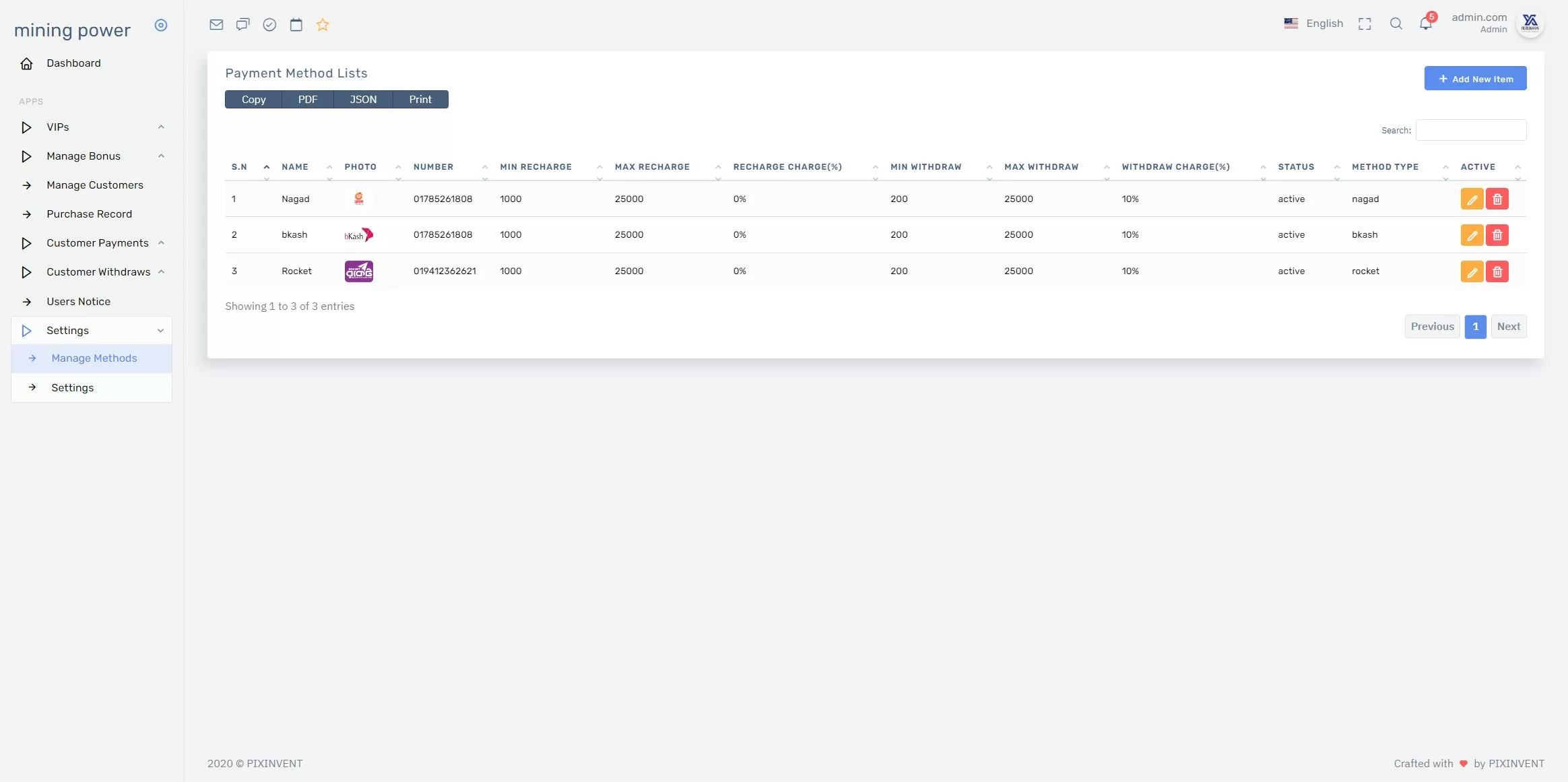Screen dimensions: 1568x782
Task: Click the edit pencil for Nagad row
Action: (1472, 199)
